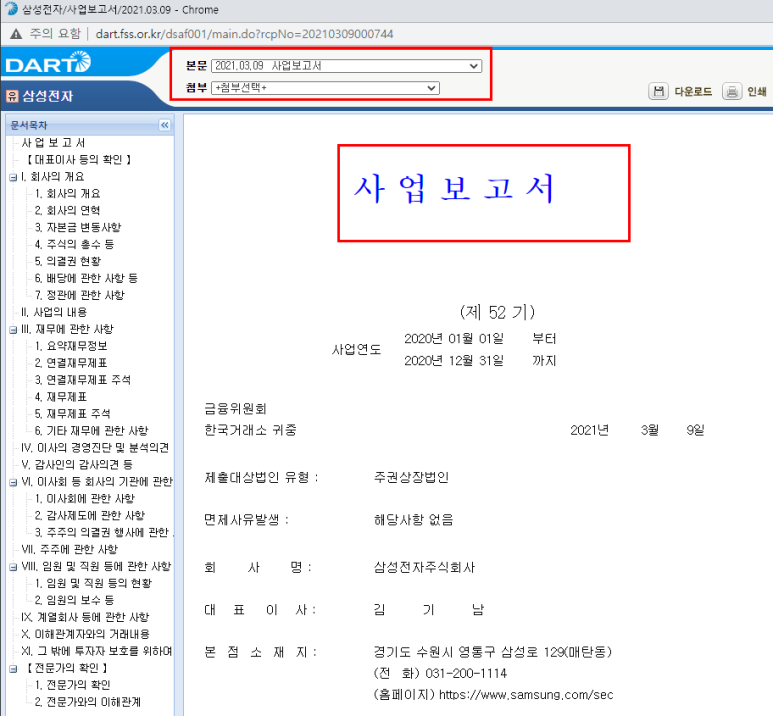773x716 pixels.
Task: Click the download disk icon
Action: (x=658, y=91)
